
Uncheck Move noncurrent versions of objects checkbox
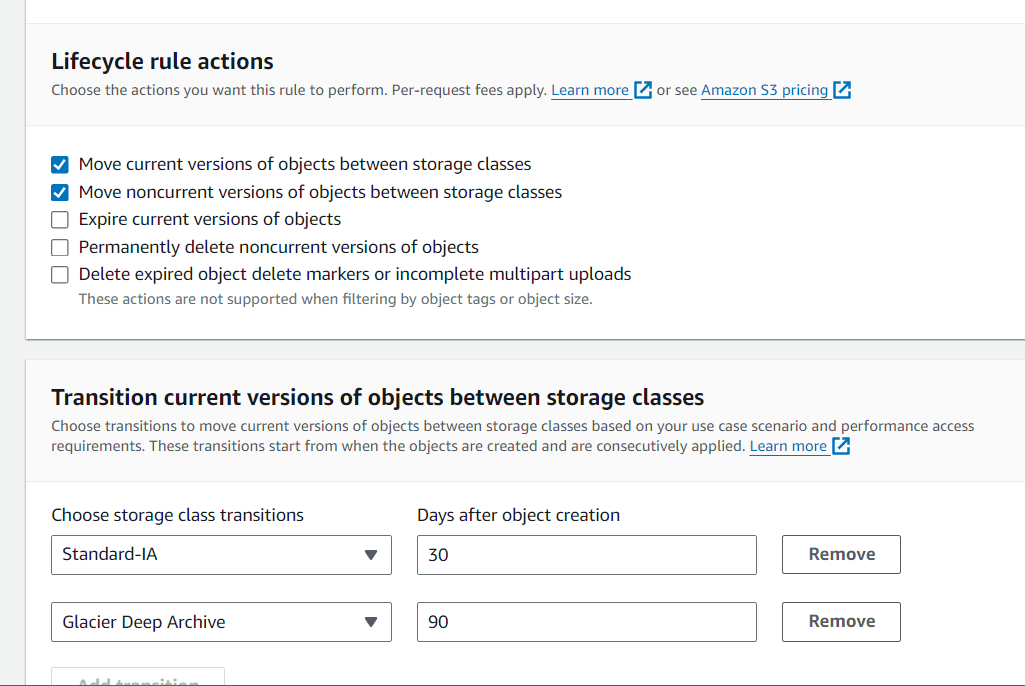(59, 192)
